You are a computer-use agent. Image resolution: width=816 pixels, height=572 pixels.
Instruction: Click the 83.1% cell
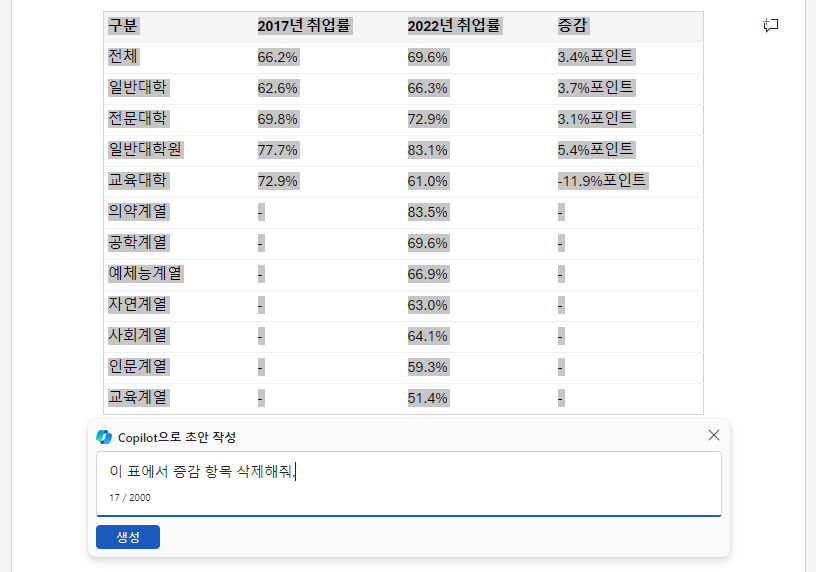428,150
